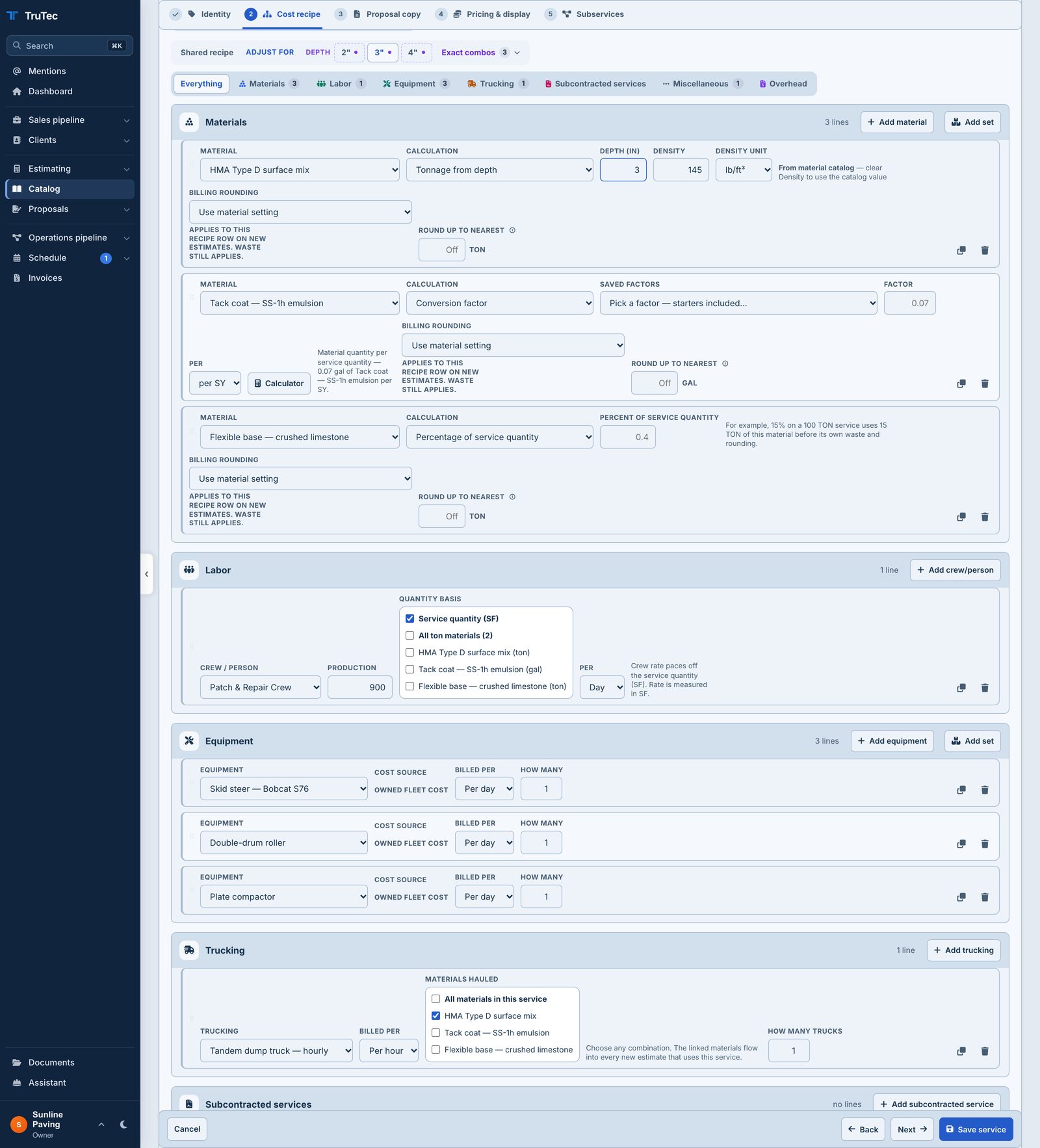The width and height of the screenshot is (1040, 1148).
Task: Click the TruTec logo
Action: [32, 16]
